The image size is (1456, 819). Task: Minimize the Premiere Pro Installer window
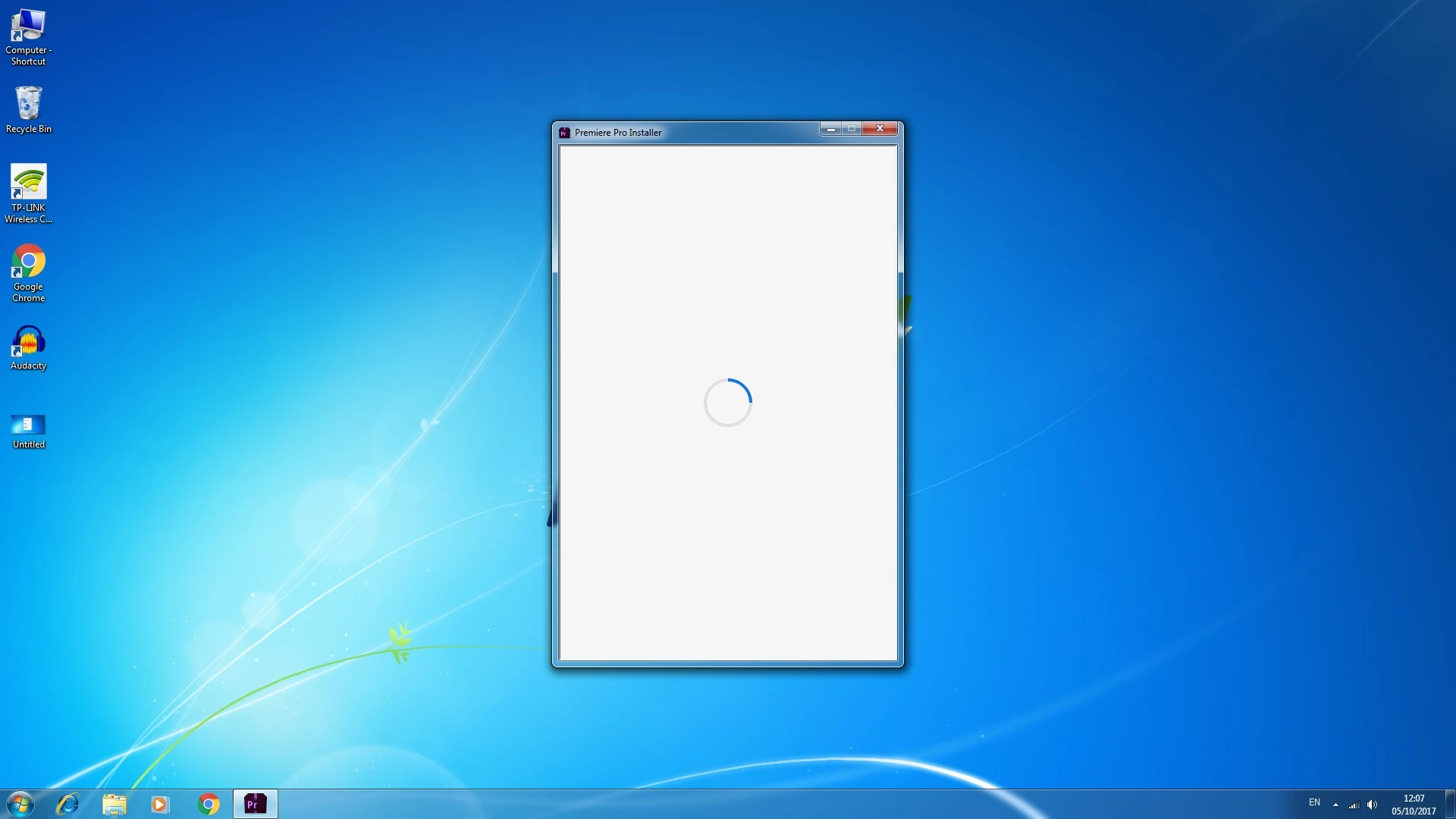(x=831, y=129)
